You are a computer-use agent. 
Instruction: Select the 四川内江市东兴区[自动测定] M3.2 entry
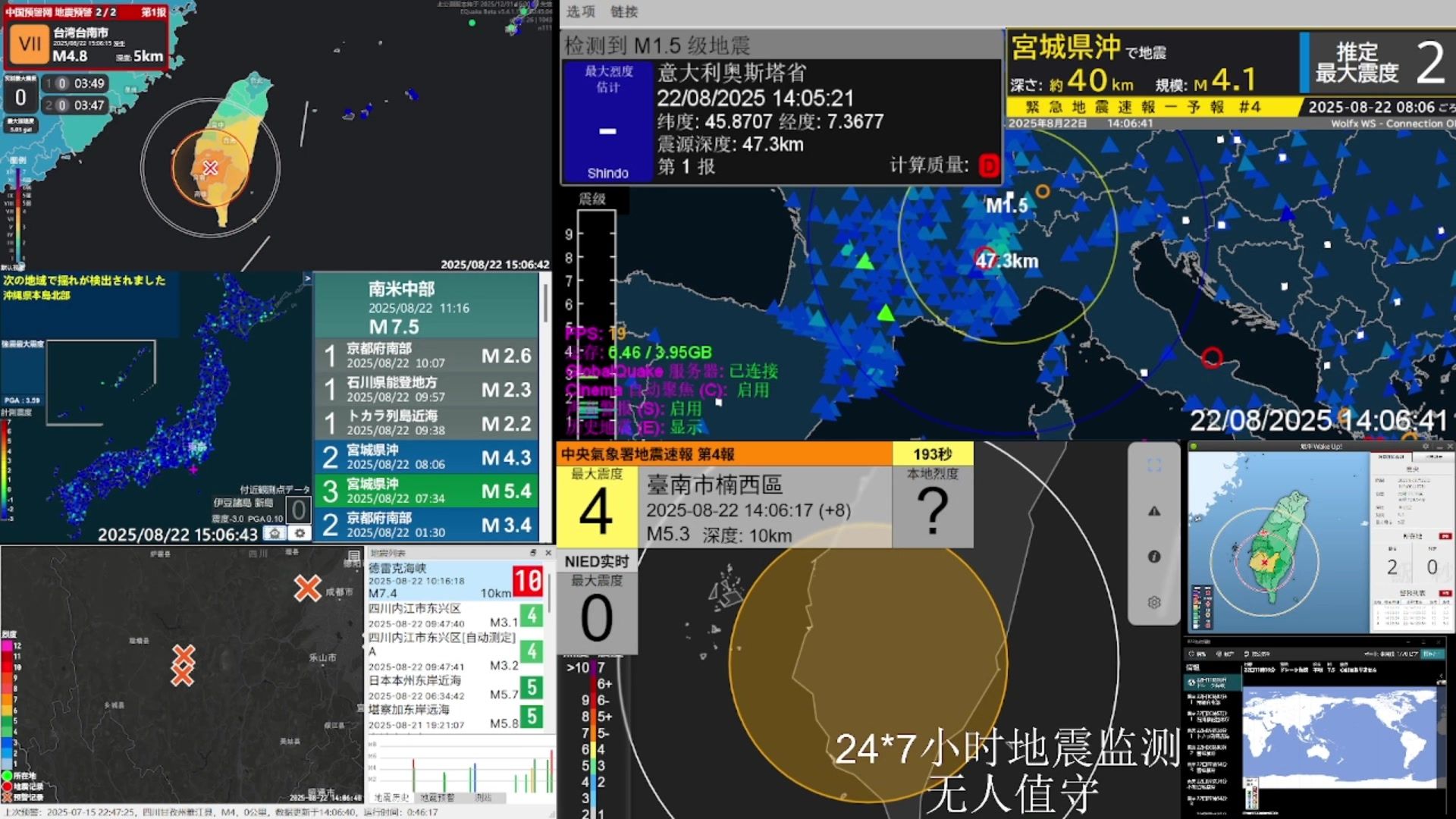[457, 651]
